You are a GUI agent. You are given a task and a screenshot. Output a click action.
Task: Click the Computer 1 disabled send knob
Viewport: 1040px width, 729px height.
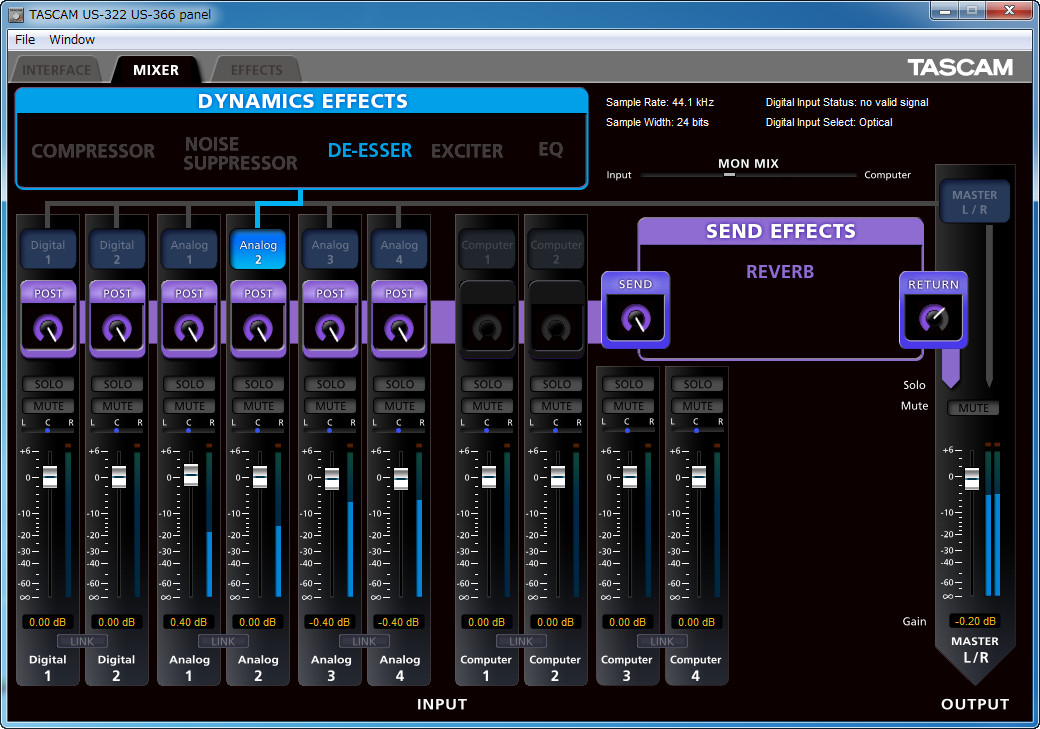pyautogui.click(x=487, y=328)
